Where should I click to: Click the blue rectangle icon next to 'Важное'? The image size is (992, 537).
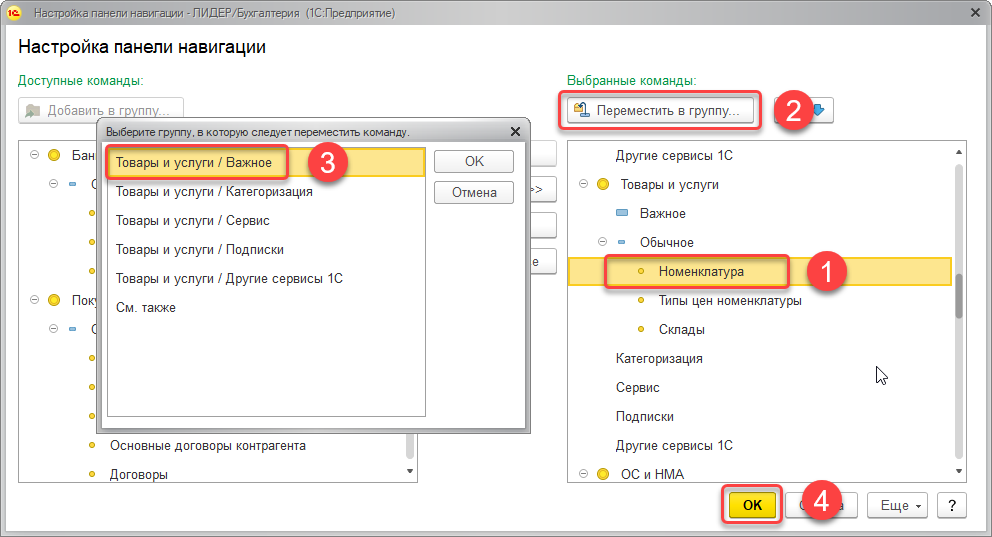click(x=622, y=213)
